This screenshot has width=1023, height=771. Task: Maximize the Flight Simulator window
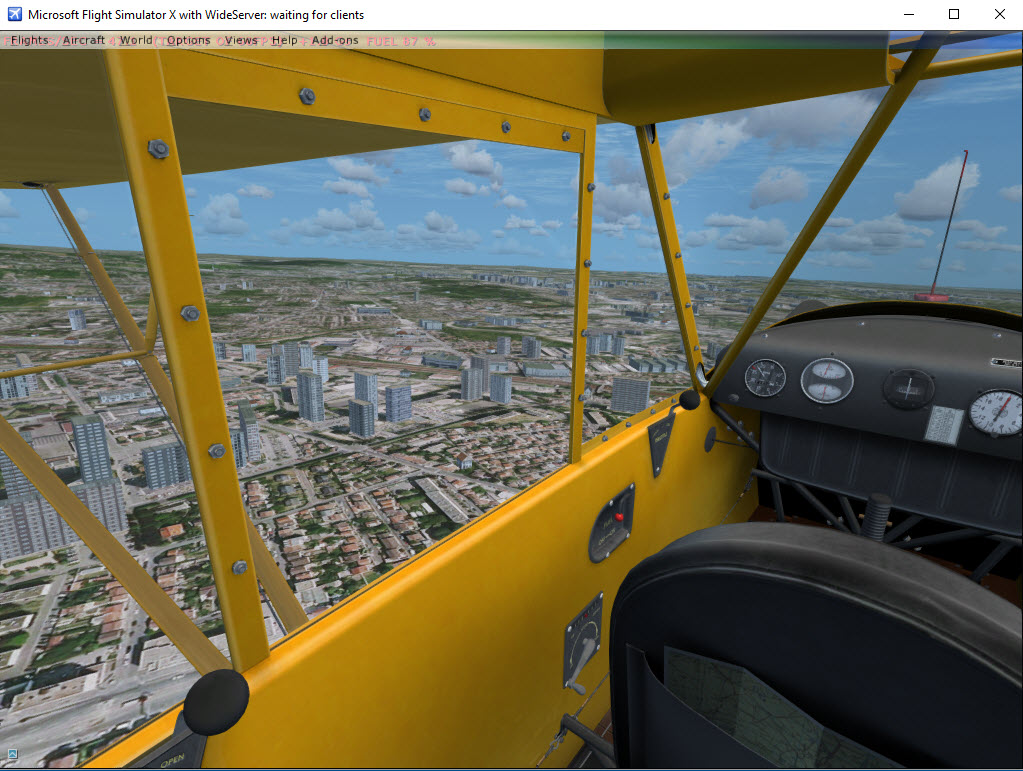point(954,14)
